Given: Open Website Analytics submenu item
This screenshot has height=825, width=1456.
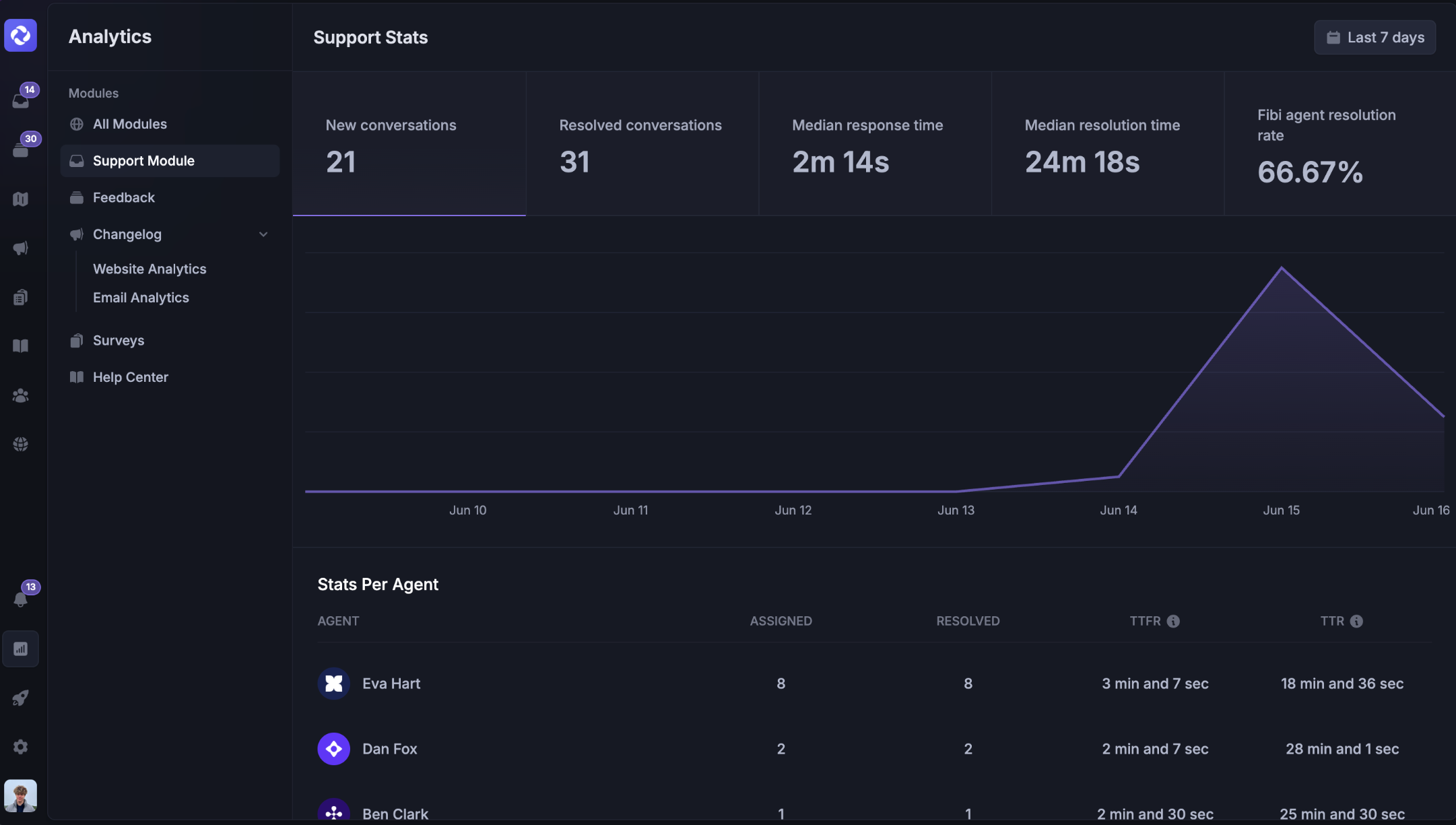Looking at the screenshot, I should (150, 269).
